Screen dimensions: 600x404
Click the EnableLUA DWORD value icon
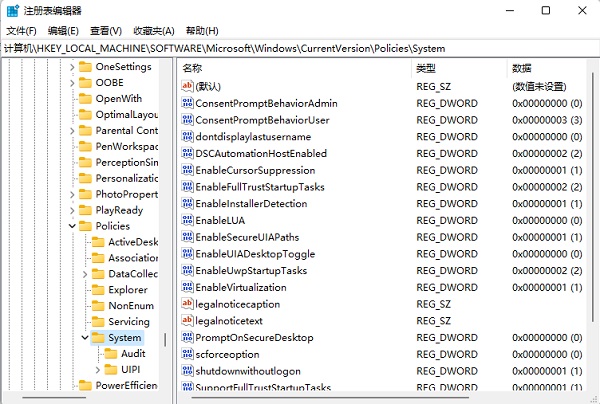click(x=187, y=220)
